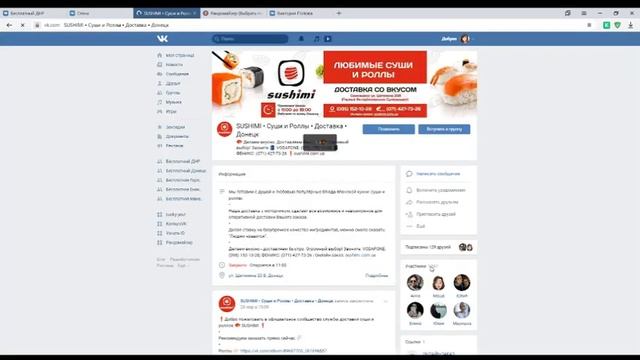Open Бесплатный Донецк group shortcut
Screen dimensions: 640x360
[x=186, y=171]
